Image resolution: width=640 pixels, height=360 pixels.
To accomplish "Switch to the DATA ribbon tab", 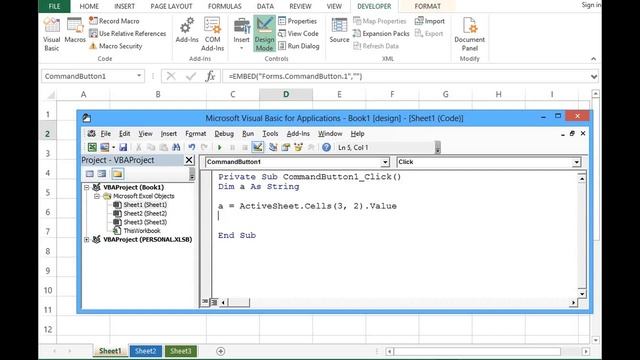I will [x=265, y=6].
